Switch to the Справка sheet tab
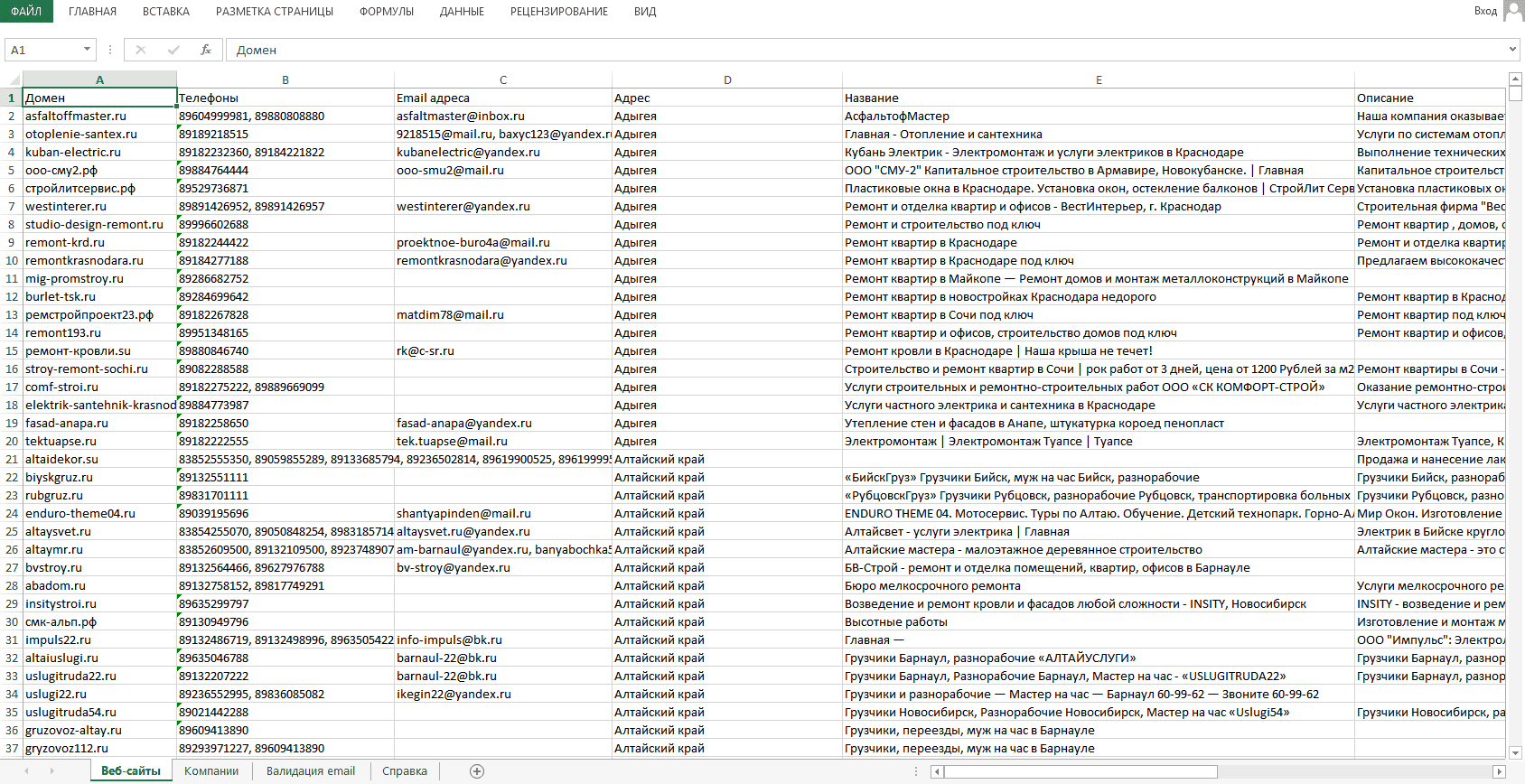Screen dimensions: 1525x784 point(405,770)
